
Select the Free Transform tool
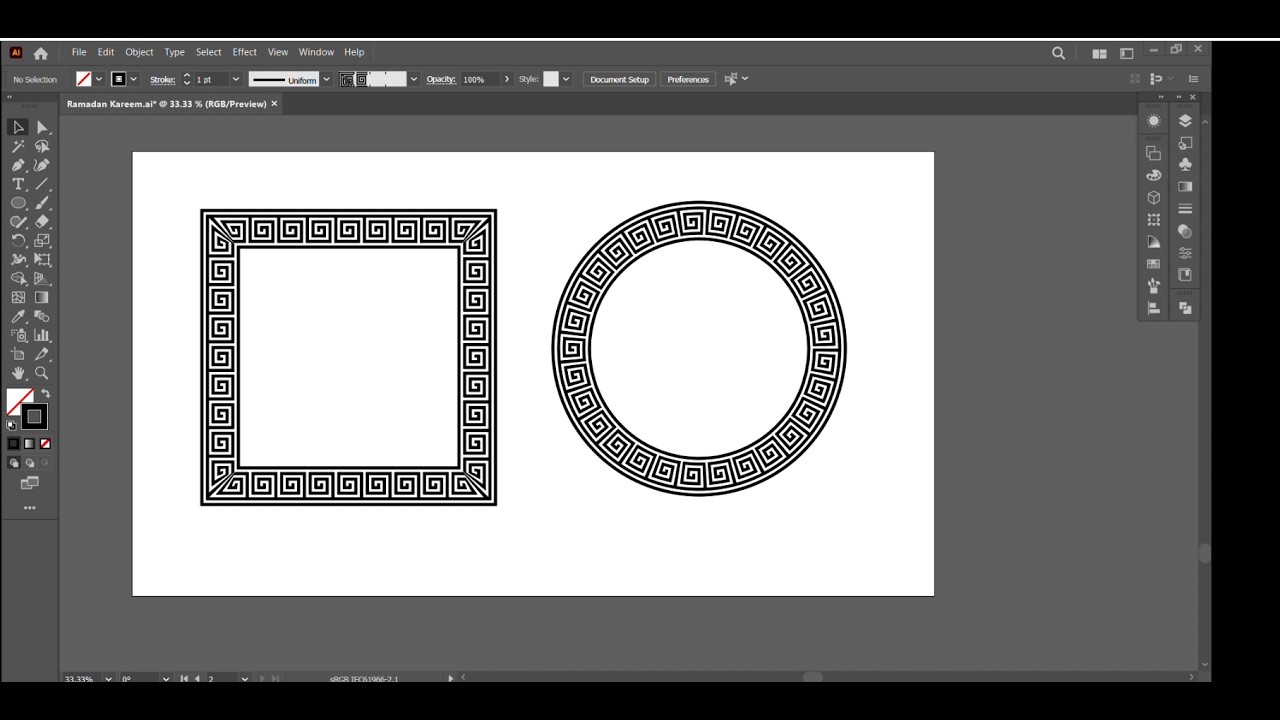click(42, 260)
